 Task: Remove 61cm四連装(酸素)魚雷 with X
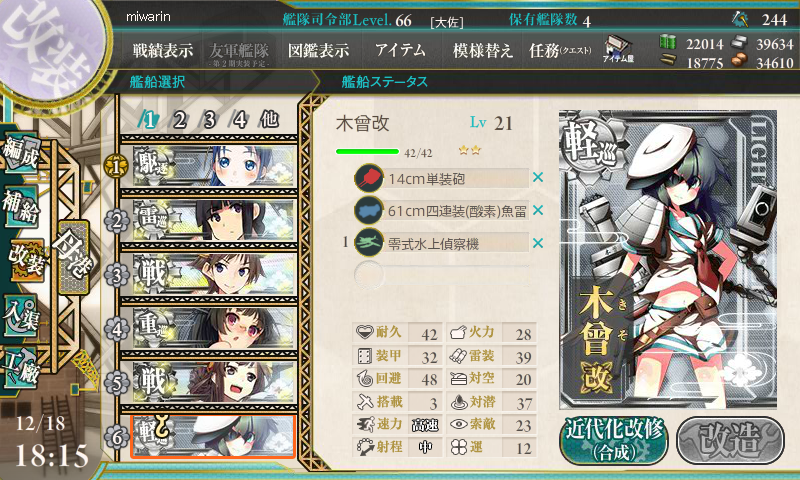[537, 210]
